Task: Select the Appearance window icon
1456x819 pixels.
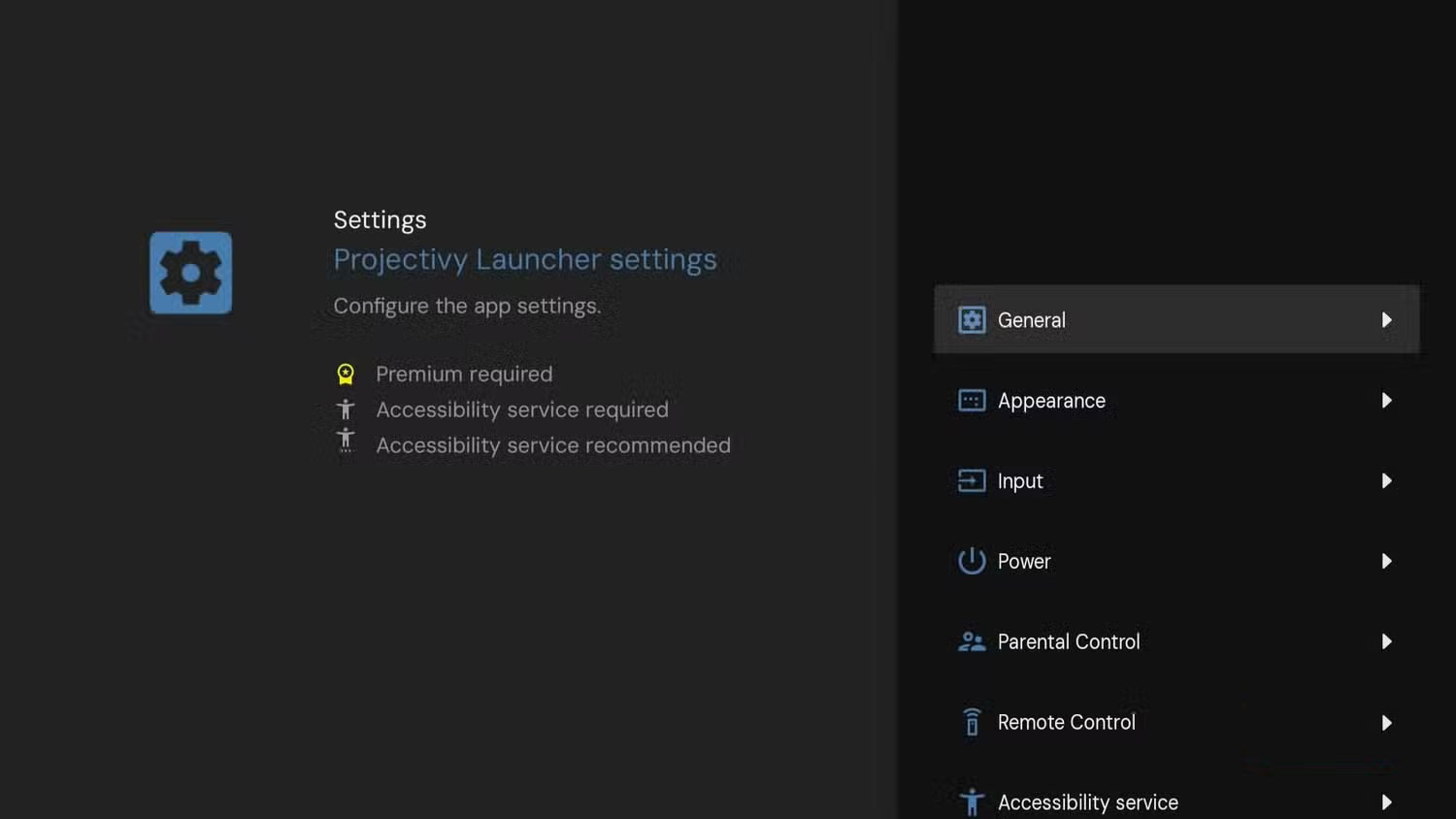Action: (x=971, y=400)
